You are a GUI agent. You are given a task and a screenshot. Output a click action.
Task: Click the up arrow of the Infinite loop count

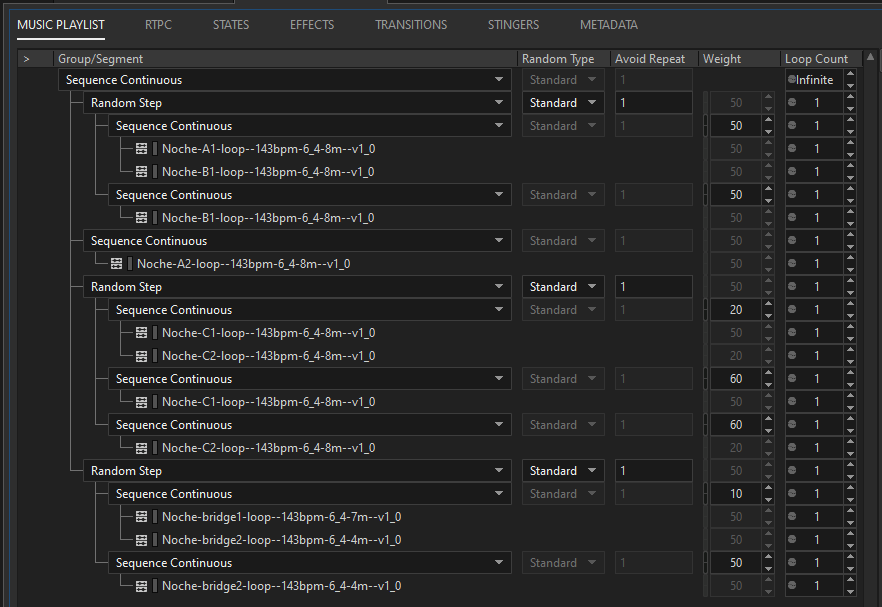click(x=850, y=74)
